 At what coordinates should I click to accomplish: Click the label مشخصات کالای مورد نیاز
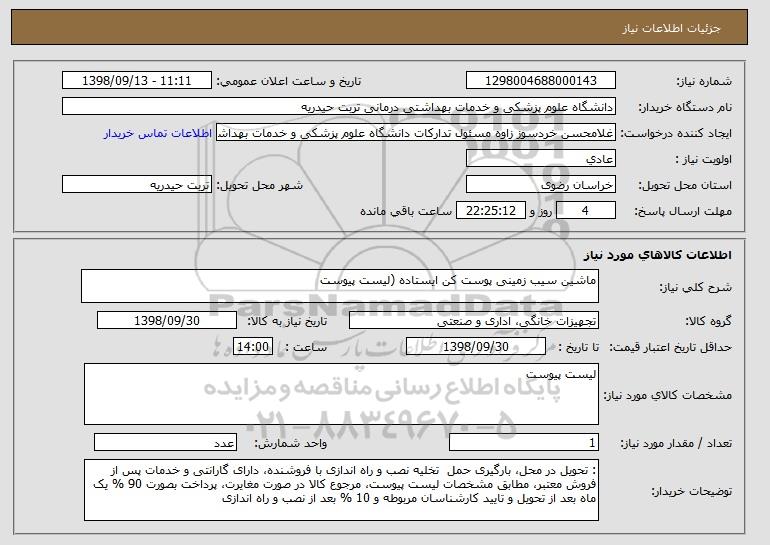(667, 395)
